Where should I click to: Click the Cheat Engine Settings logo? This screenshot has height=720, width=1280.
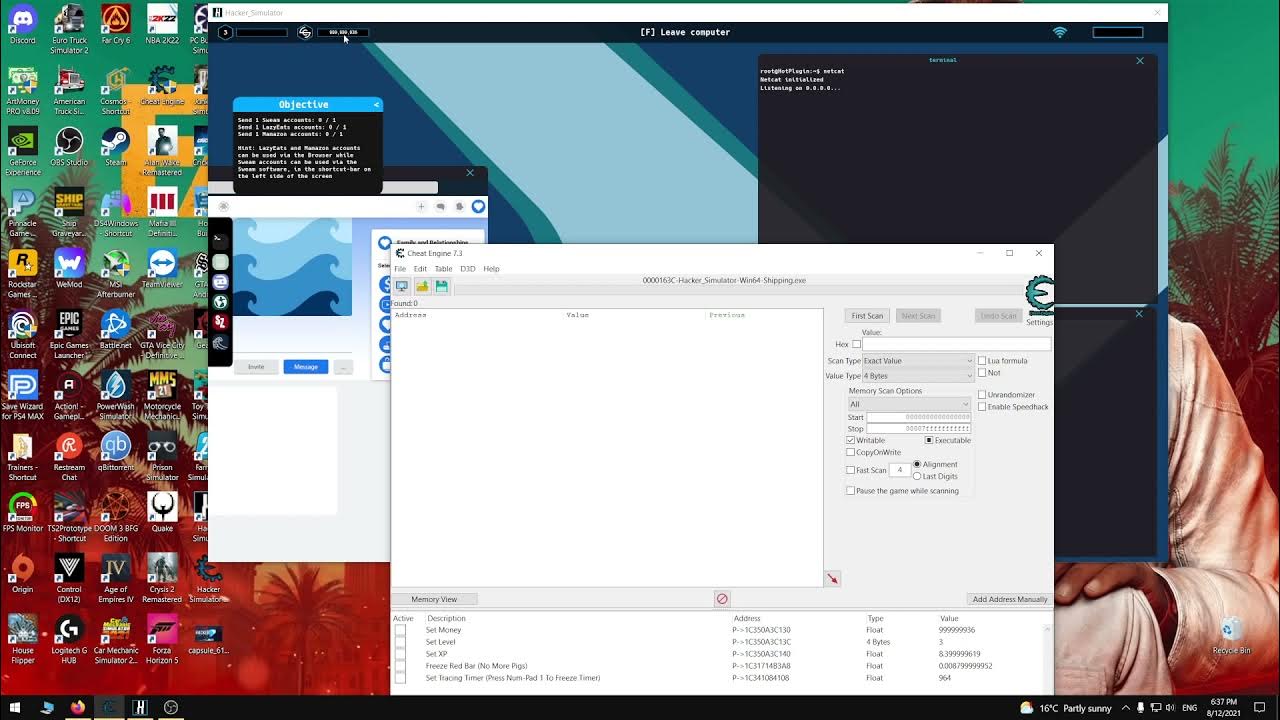[1039, 297]
